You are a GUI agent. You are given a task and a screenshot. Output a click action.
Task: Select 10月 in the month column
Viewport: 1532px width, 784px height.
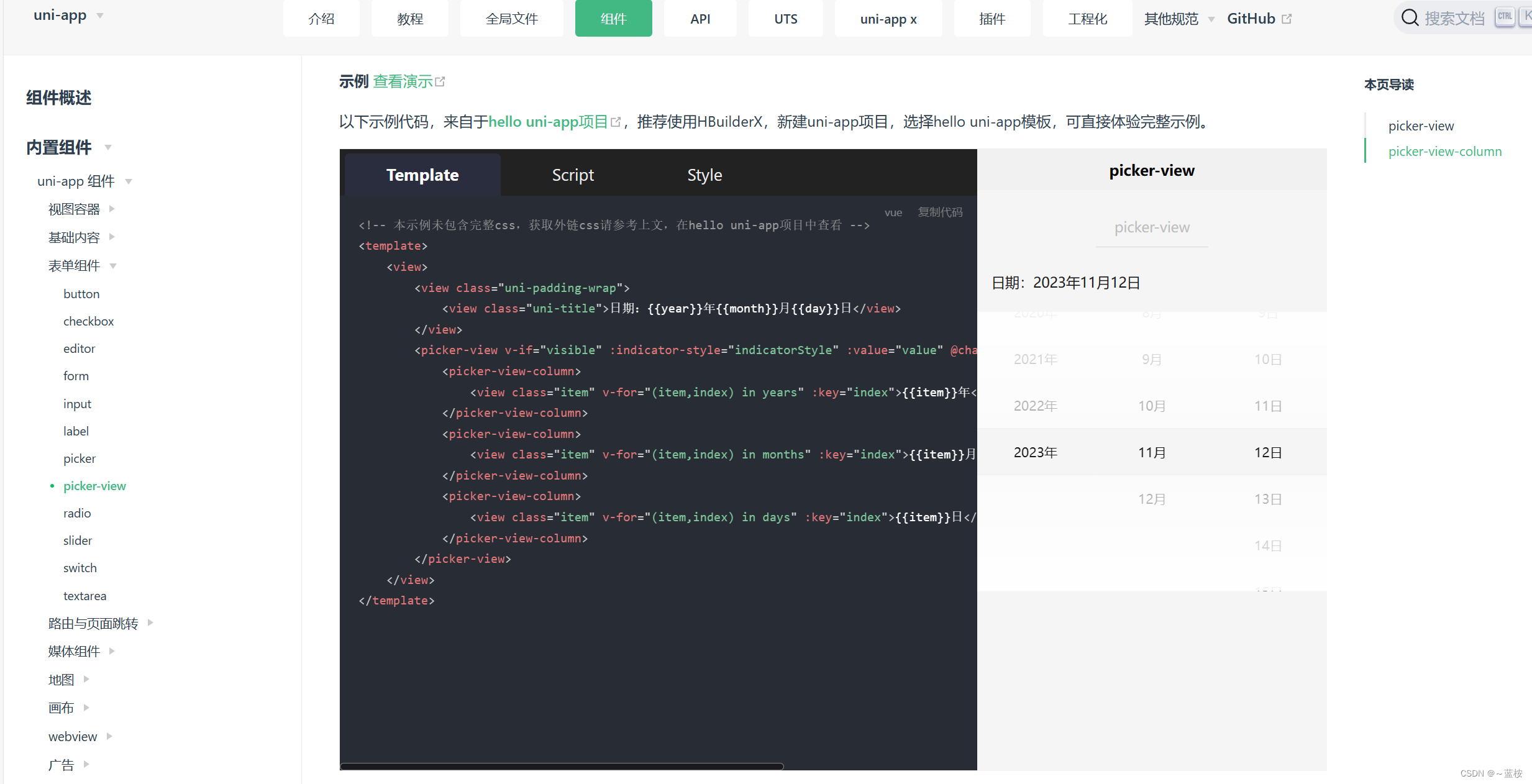point(1152,406)
